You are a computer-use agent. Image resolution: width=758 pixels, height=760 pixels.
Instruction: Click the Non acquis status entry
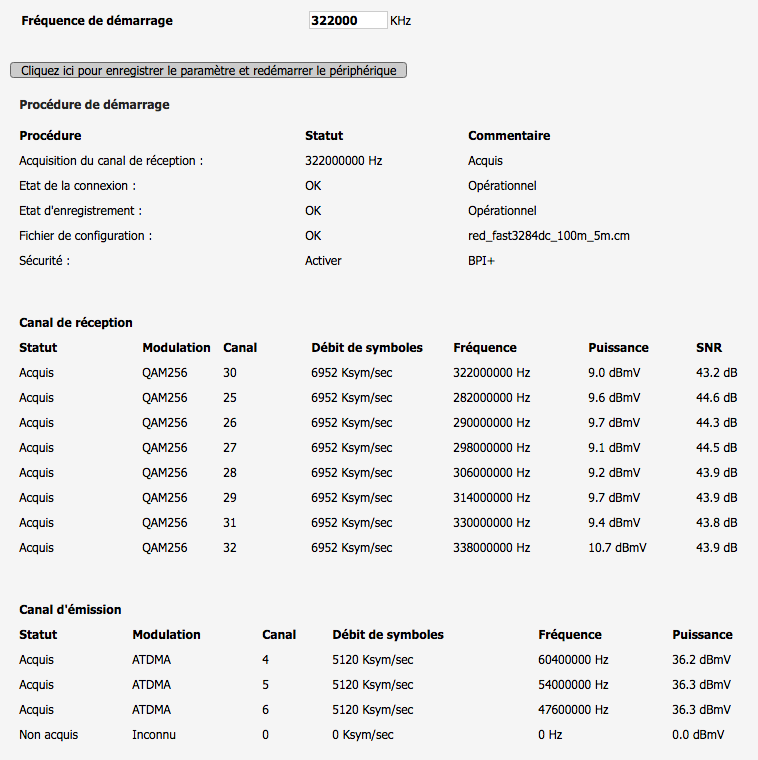(x=48, y=735)
